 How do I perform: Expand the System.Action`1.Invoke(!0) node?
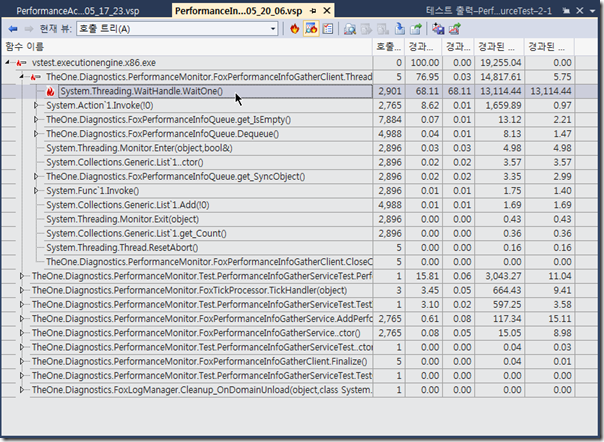[36, 105]
